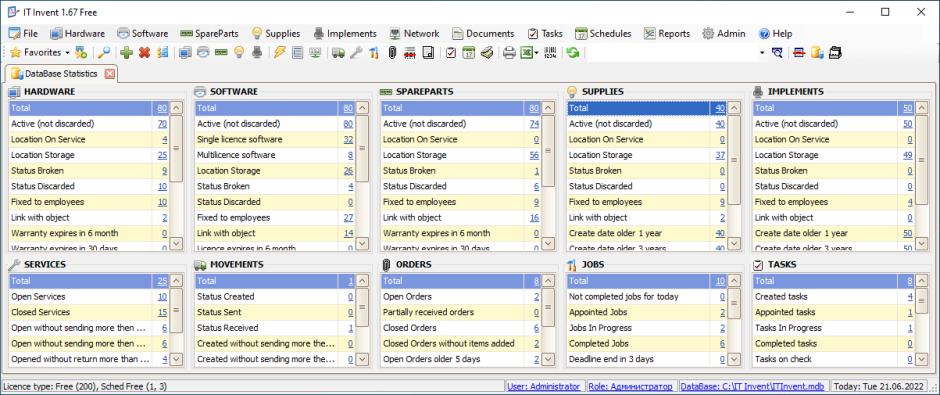
Task: Click the barcode 1234 icon
Action: [x=550, y=53]
